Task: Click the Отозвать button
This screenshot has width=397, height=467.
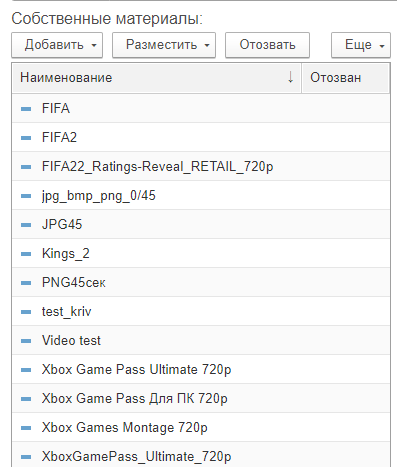Action: coord(267,45)
